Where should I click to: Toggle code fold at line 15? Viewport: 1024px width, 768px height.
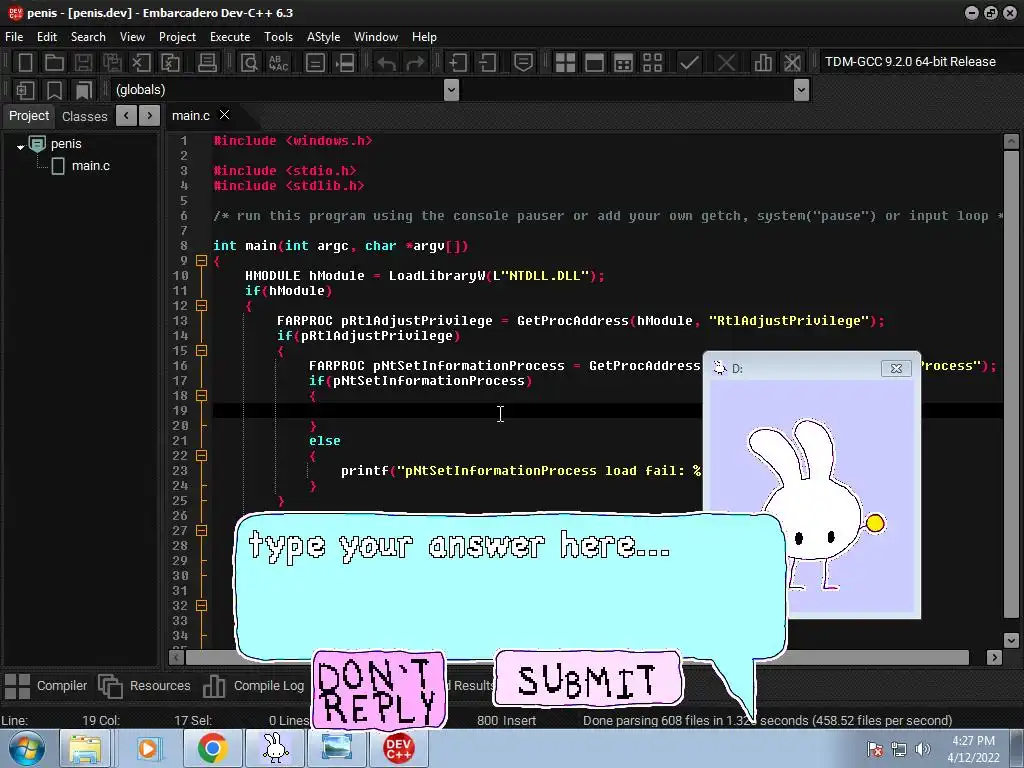(x=201, y=351)
